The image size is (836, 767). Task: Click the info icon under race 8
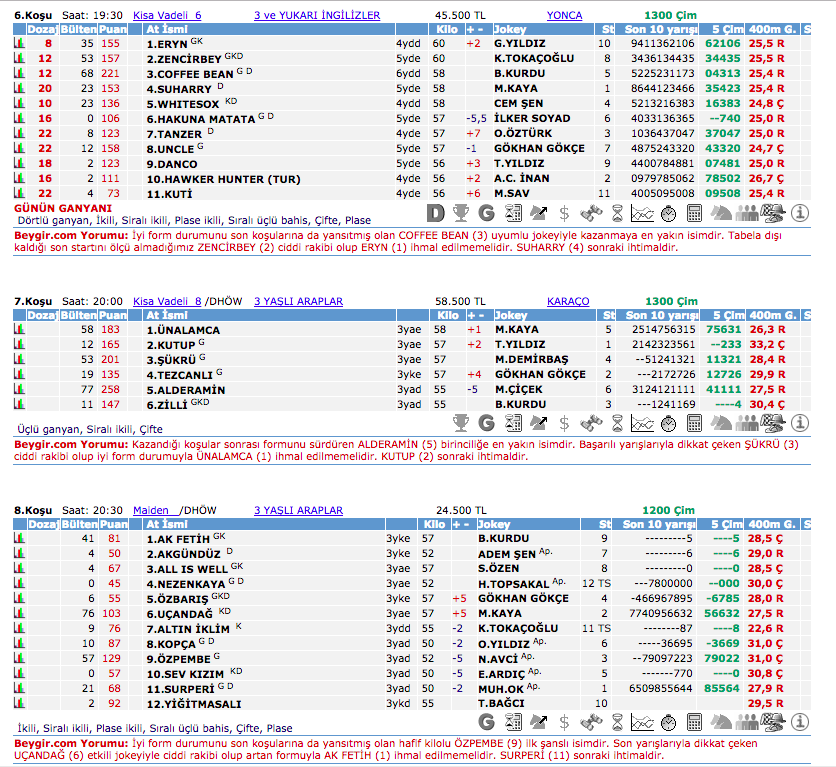pyautogui.click(x=800, y=721)
